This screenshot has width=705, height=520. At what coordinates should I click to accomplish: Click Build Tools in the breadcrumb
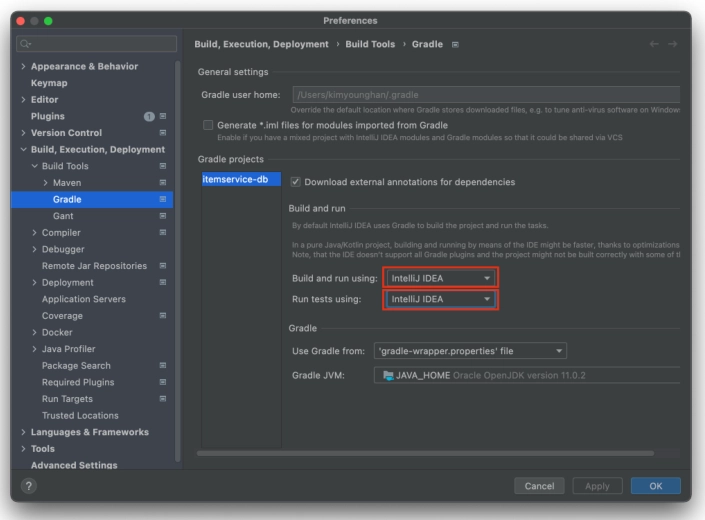click(370, 44)
